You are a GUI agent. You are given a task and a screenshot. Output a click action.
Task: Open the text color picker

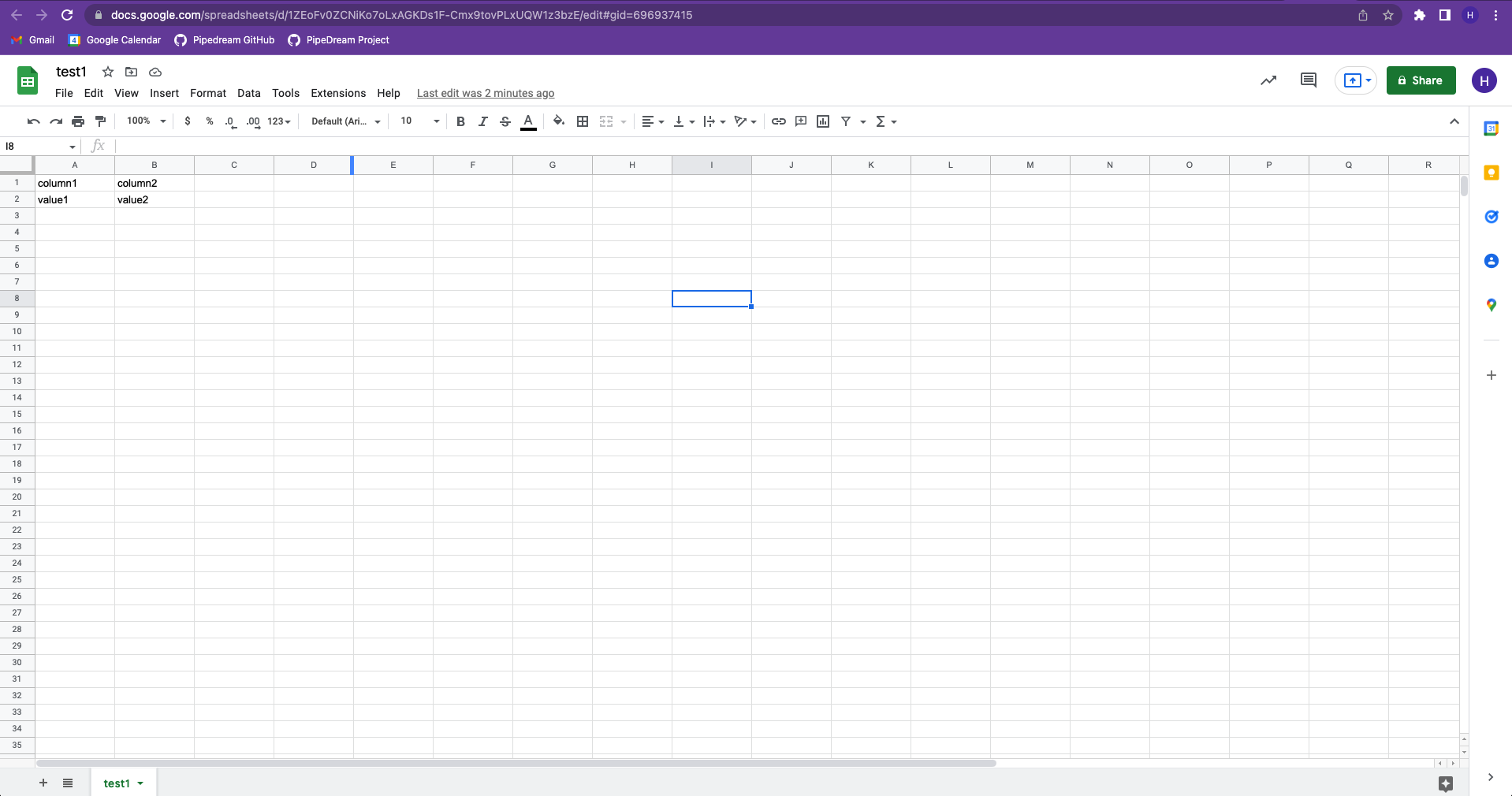point(528,121)
